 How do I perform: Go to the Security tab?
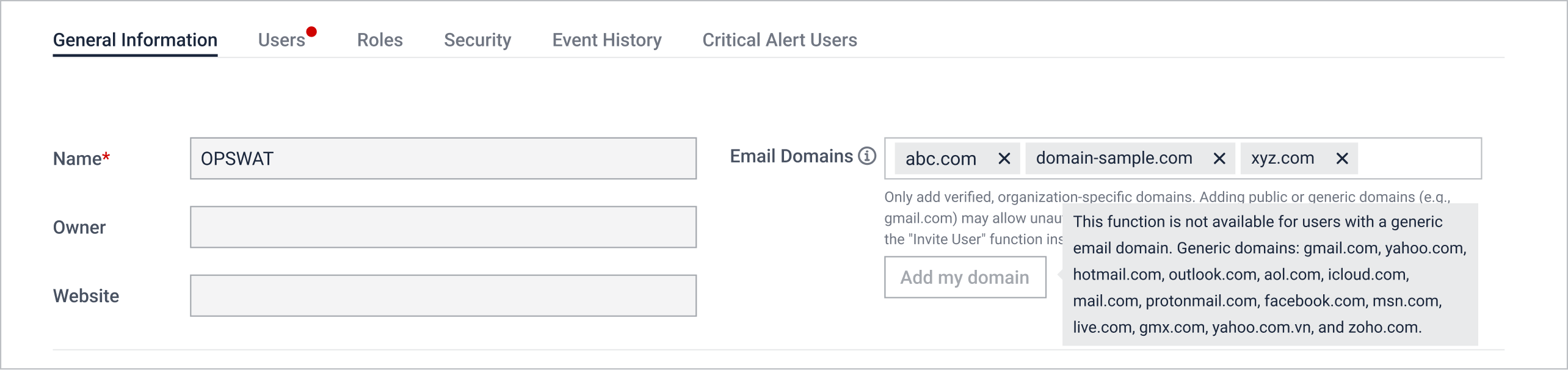[477, 40]
